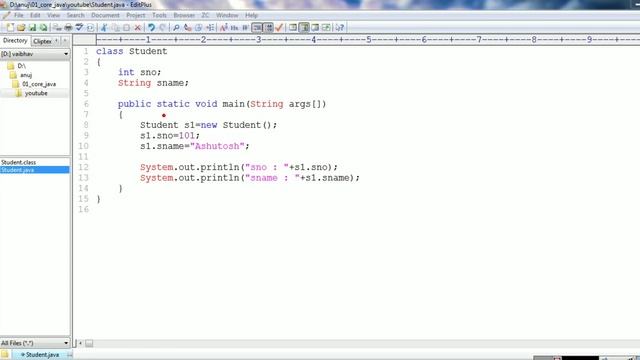
Task: Open the Help menu
Action: click(251, 15)
